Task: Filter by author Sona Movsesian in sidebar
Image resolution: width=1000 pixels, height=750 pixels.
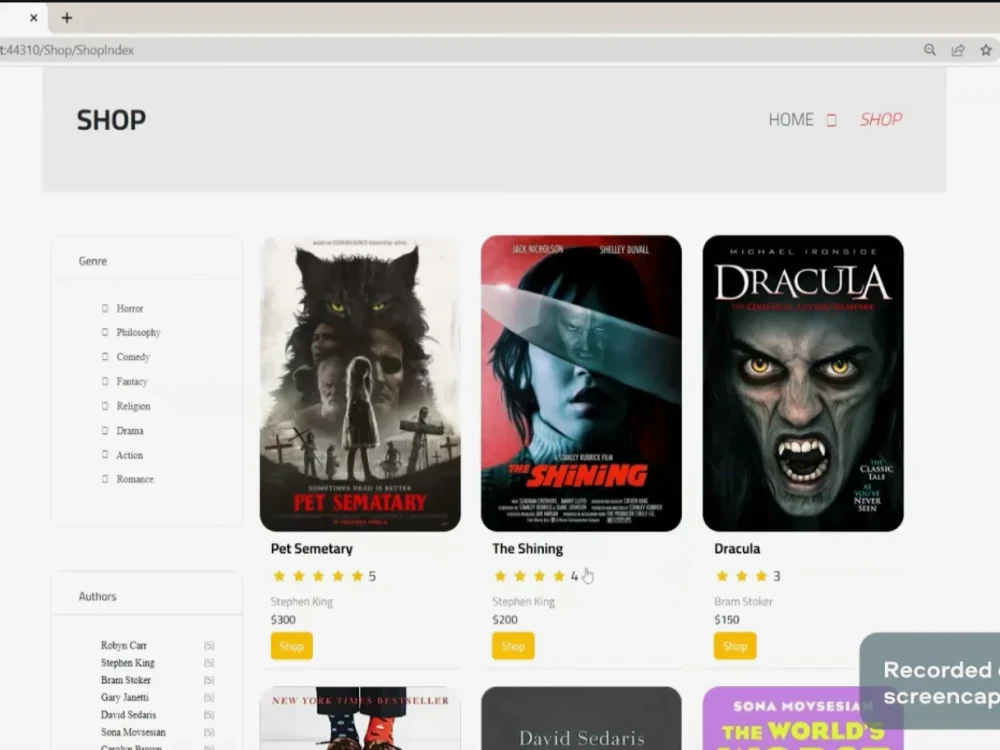Action: pyautogui.click(x=133, y=732)
